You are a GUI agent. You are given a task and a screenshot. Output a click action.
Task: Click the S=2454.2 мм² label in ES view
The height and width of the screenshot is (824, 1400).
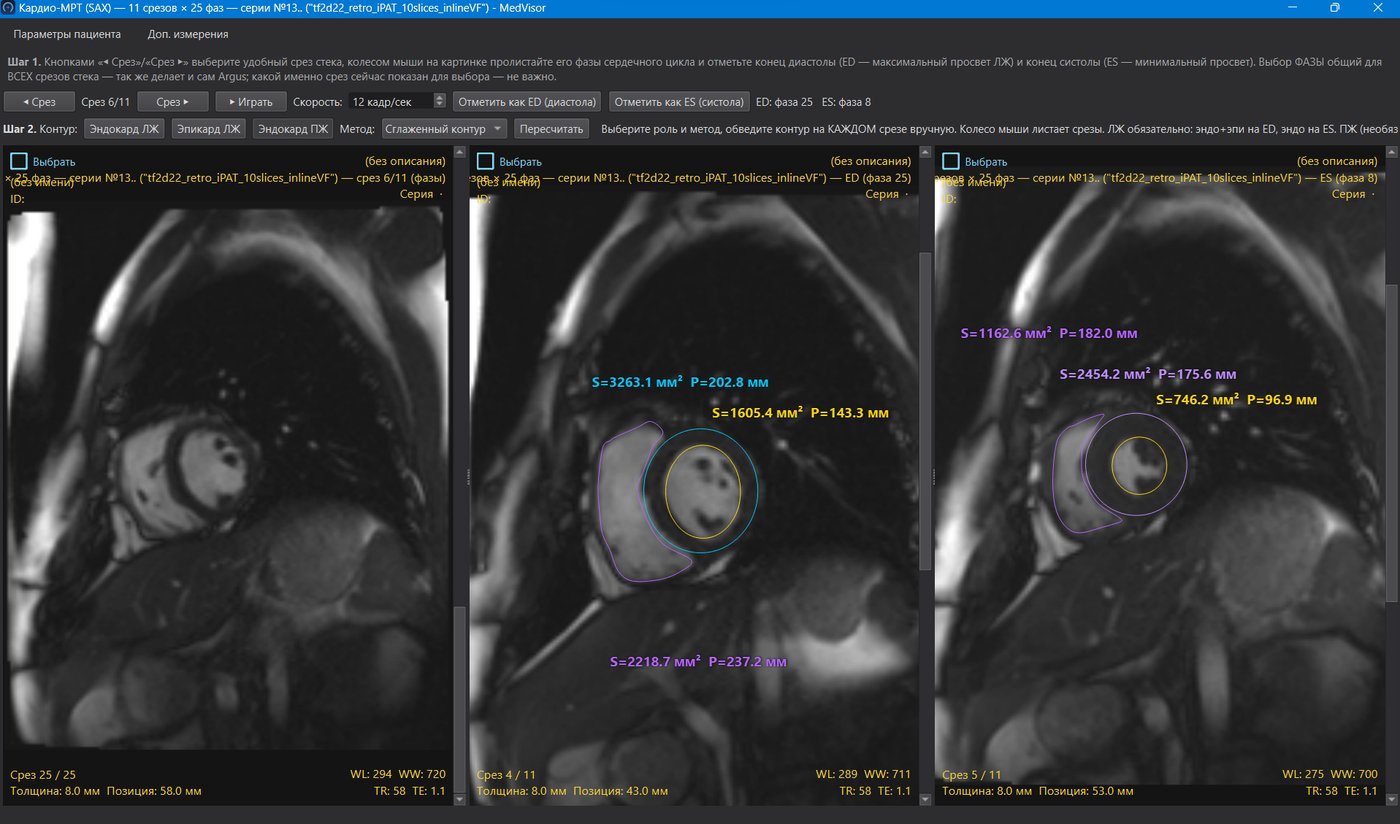click(x=1148, y=374)
